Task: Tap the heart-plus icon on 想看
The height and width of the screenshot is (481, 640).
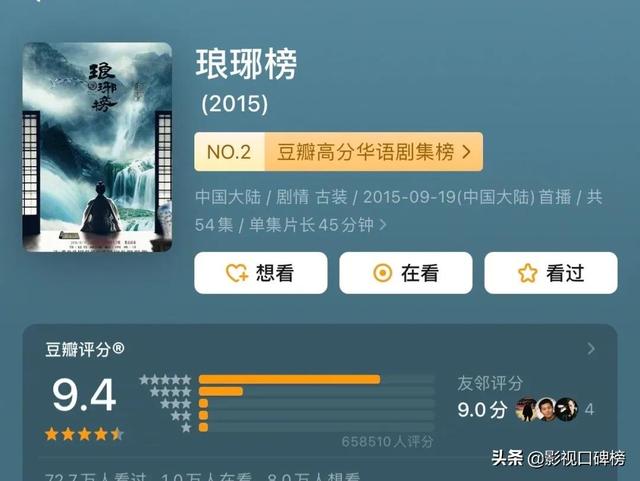Action: tap(237, 273)
